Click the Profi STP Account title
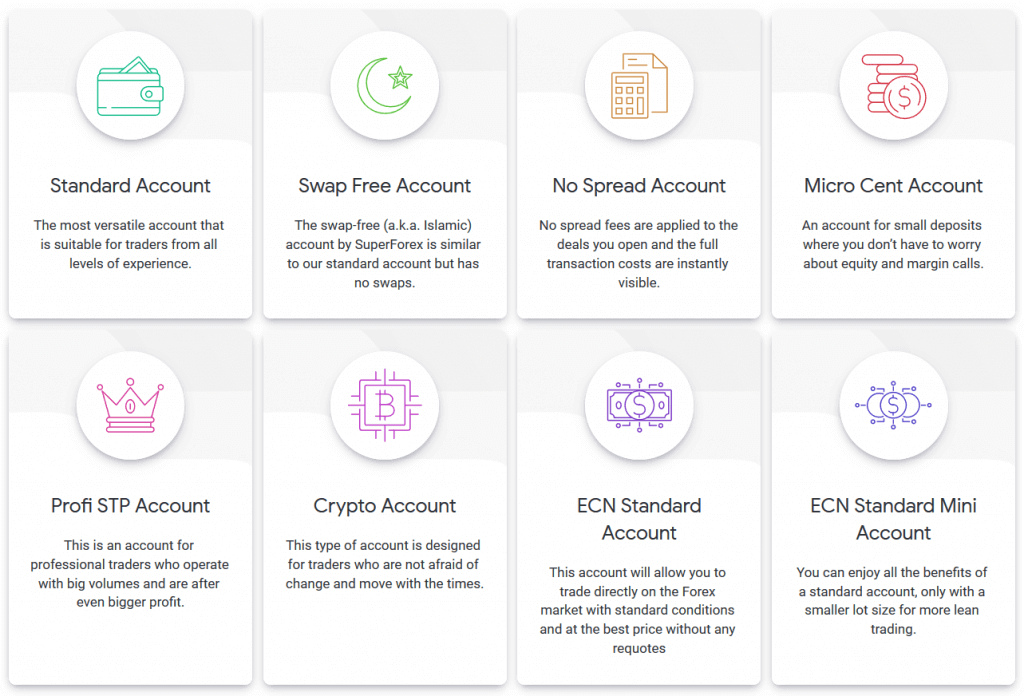This screenshot has height=696, width=1024. pos(130,506)
